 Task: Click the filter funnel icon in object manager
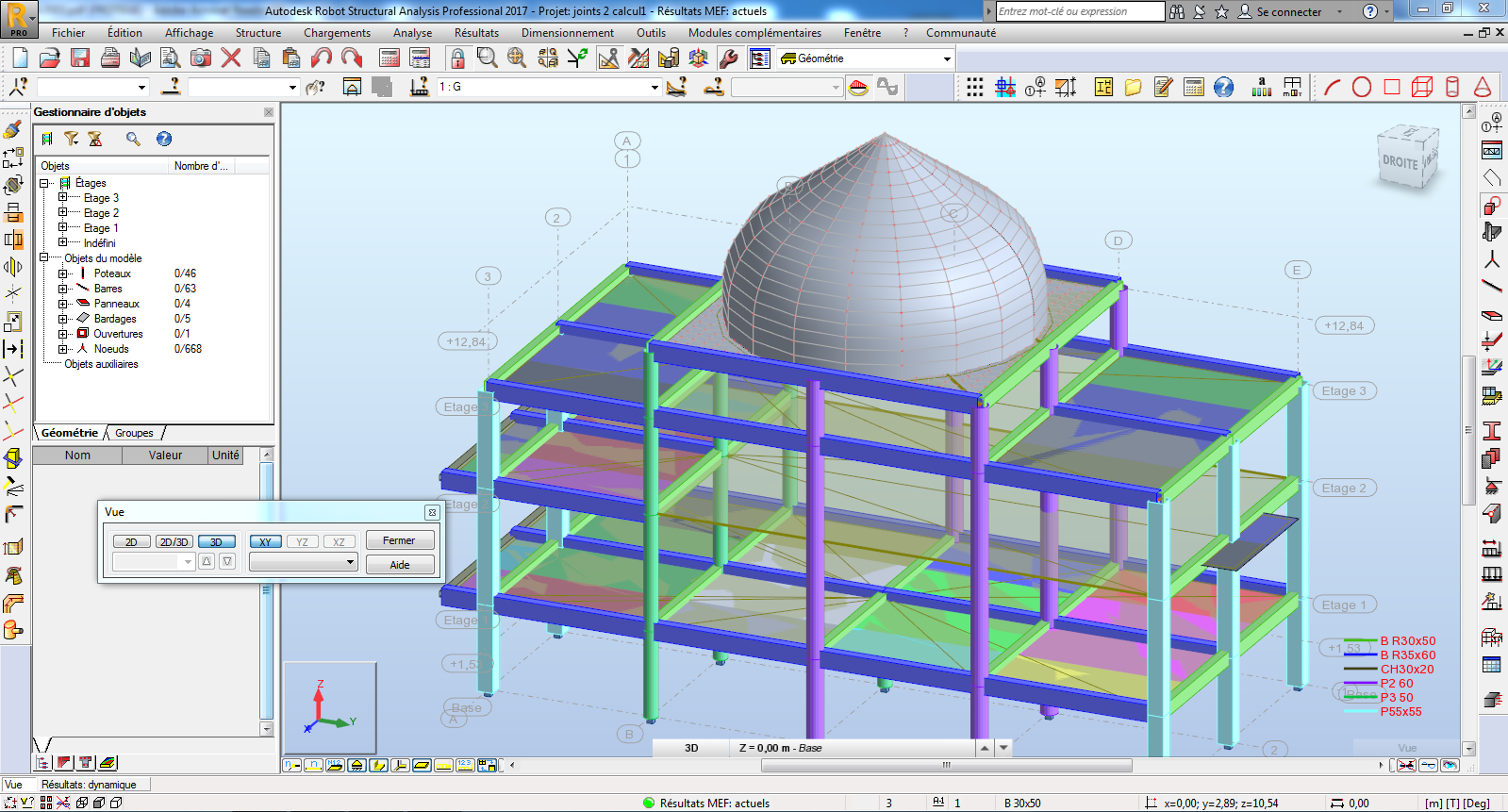[71, 139]
